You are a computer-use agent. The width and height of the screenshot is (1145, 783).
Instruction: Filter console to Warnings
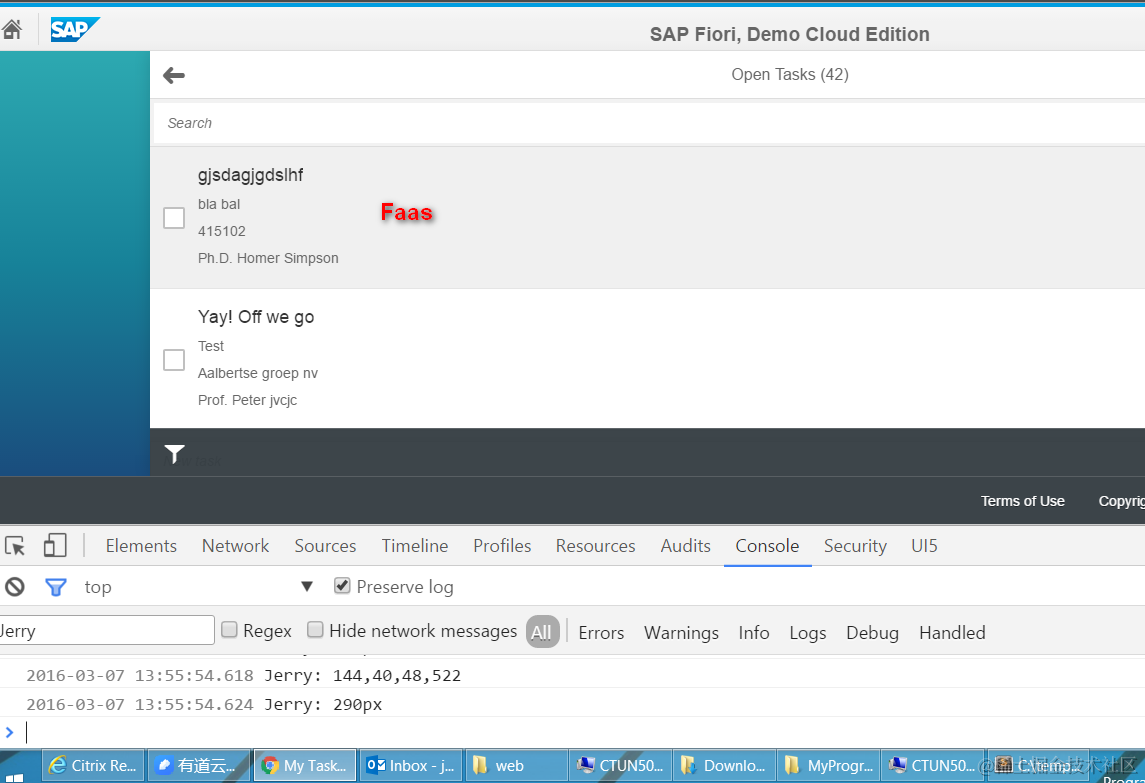click(681, 633)
